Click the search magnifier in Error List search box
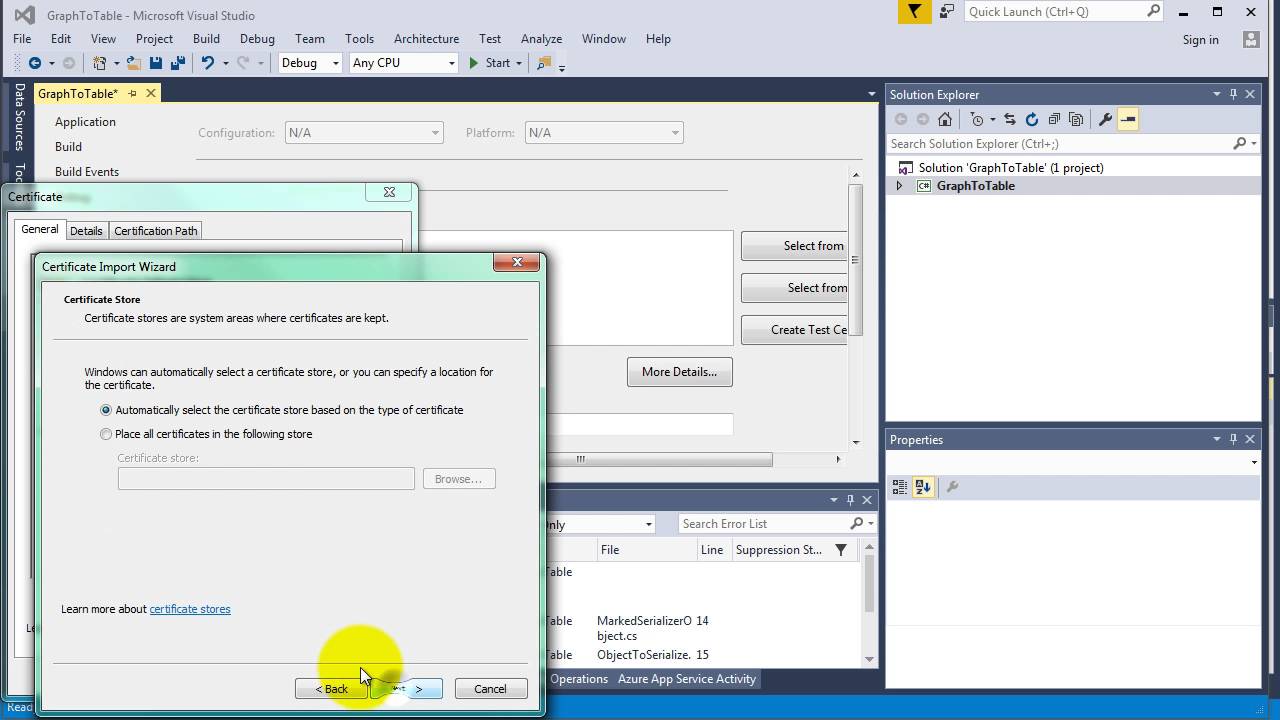The height and width of the screenshot is (720, 1280). 856,523
